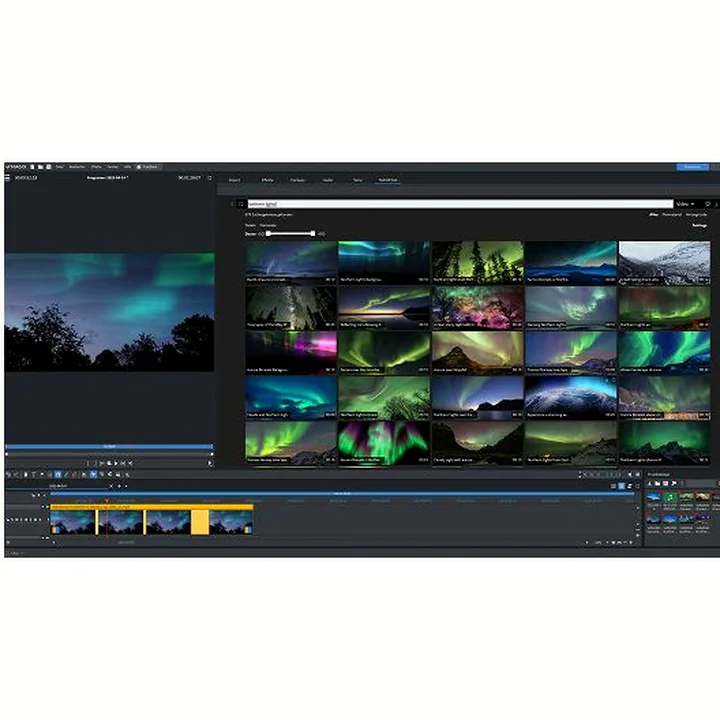Switch to the Effekte tab in media pool

[267, 180]
